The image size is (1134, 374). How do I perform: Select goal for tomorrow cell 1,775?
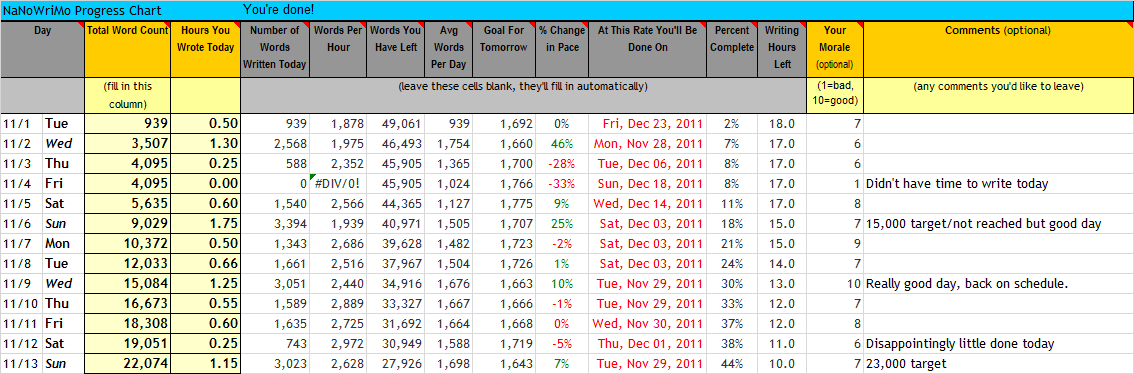[504, 203]
